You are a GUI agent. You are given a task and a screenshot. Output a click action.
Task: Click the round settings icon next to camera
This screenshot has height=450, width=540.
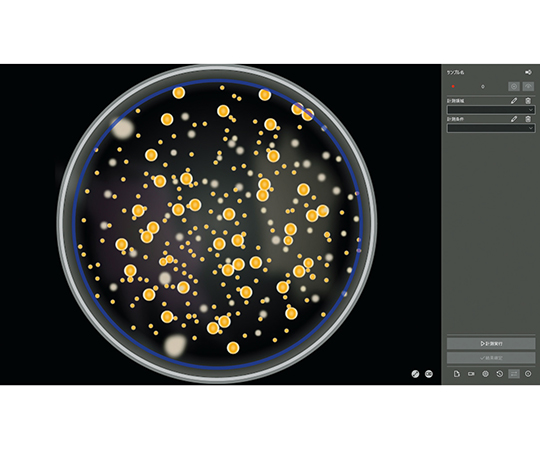[485, 374]
